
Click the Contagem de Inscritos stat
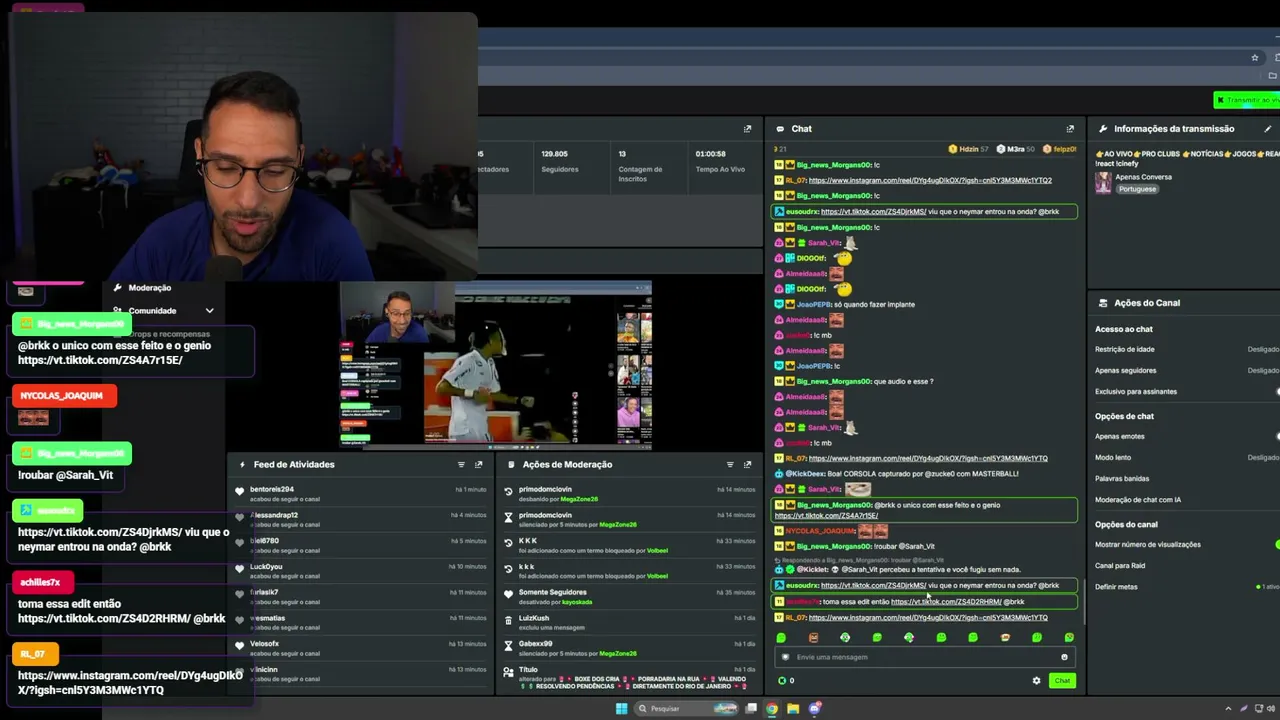tap(640, 166)
